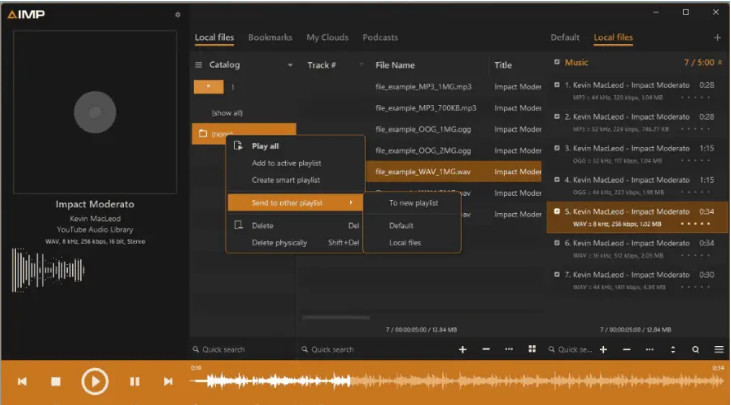This screenshot has width=731, height=405.
Task: Click the search magnifier in playlist toolbar
Action: (x=696, y=350)
